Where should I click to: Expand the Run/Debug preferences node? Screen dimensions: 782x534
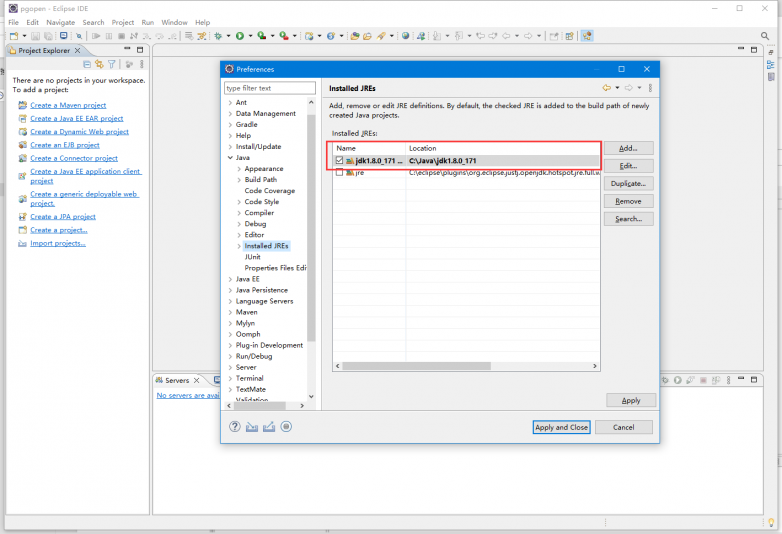[230, 356]
